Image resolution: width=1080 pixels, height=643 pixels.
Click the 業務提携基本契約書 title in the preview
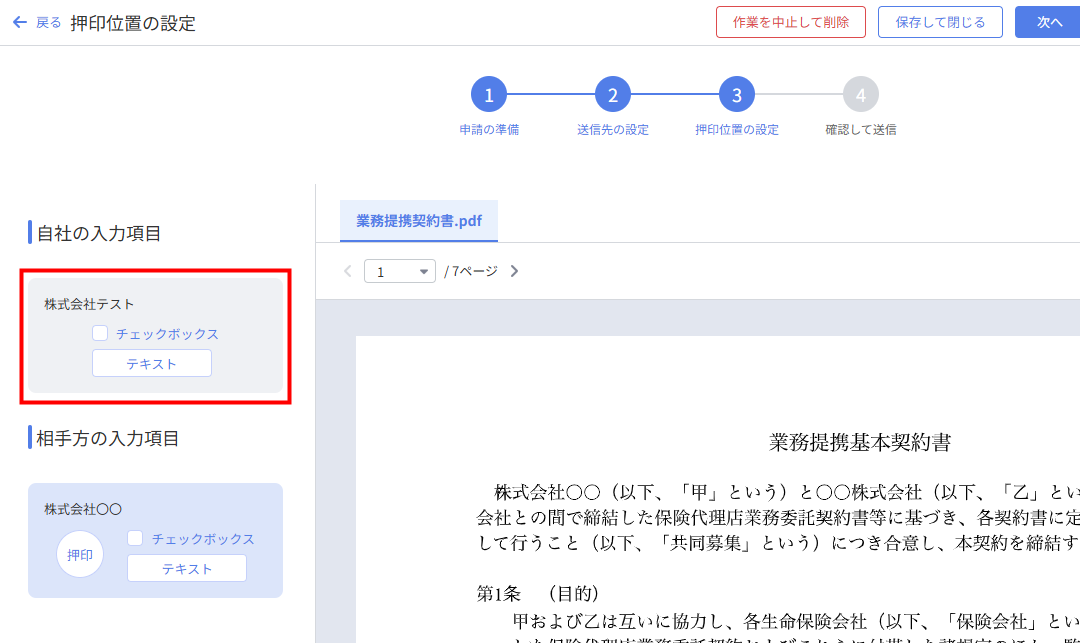[x=859, y=442]
